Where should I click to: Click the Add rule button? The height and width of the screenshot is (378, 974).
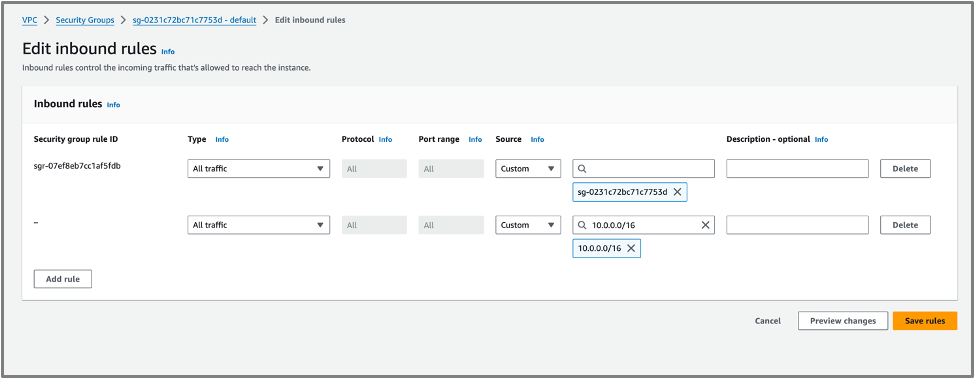coord(63,279)
